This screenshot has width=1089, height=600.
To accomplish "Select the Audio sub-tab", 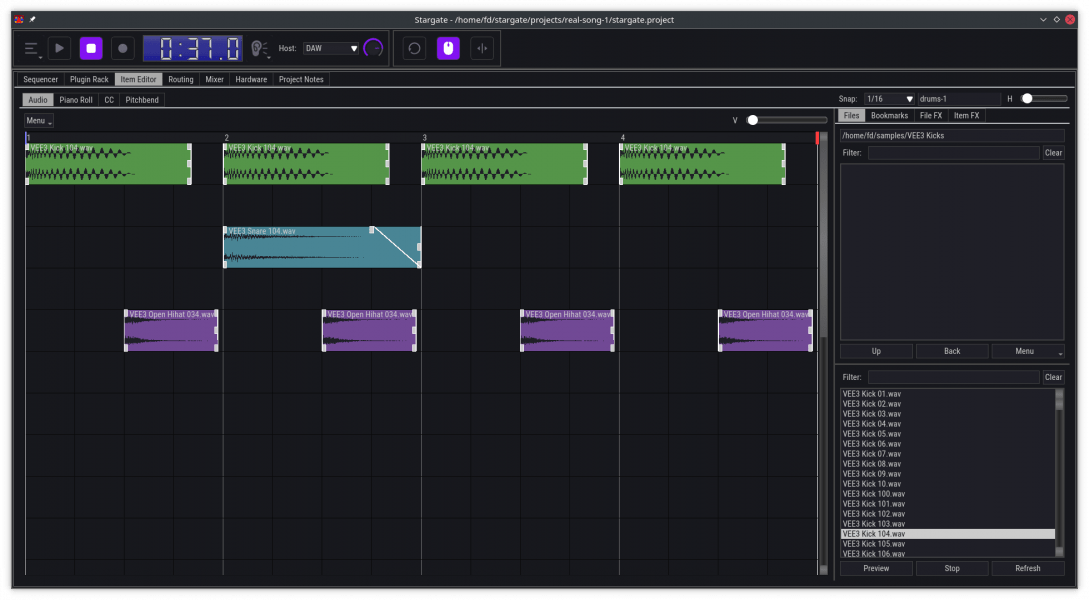I will 38,100.
